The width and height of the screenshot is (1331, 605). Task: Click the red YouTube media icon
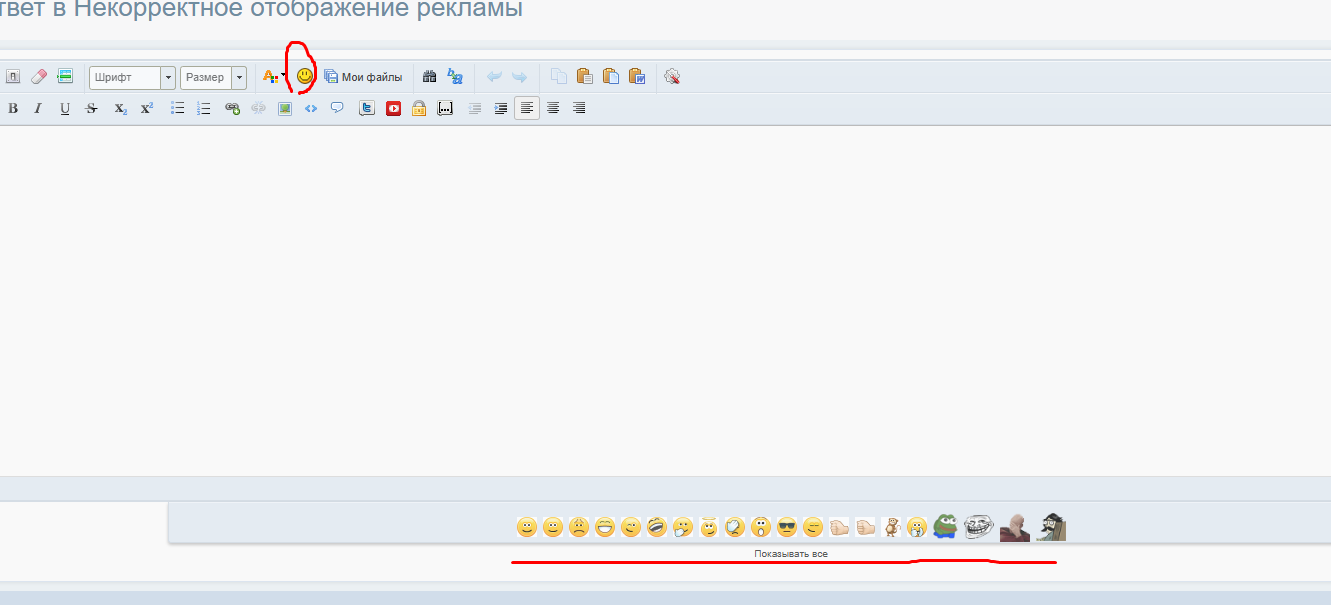(393, 108)
